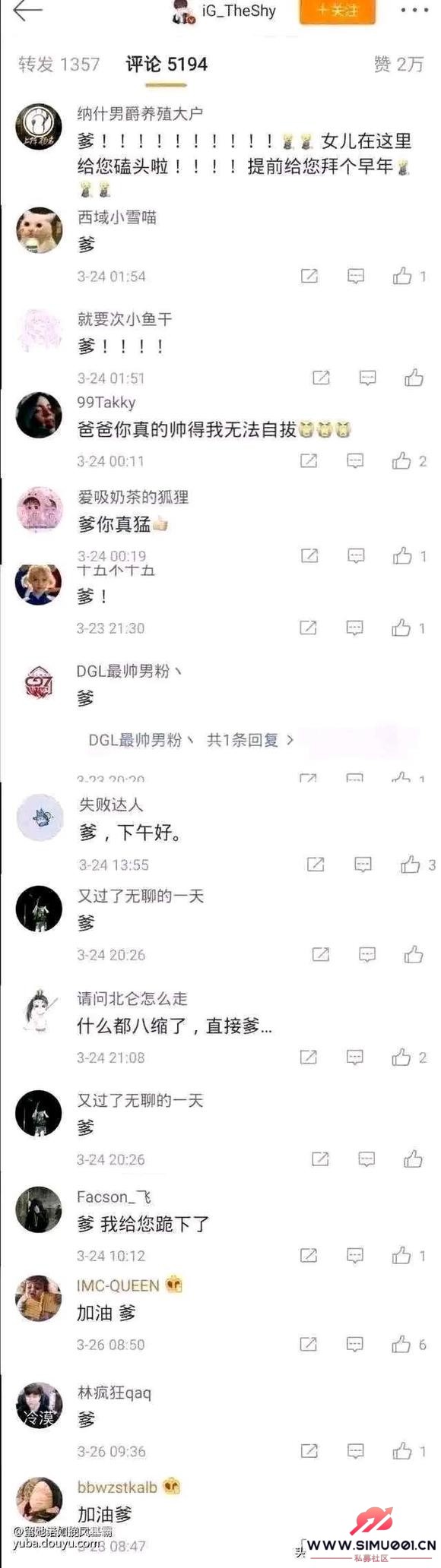Viewport: 441px width, 1568px height.
Task: Tap the back arrow icon
Action: click(27, 11)
